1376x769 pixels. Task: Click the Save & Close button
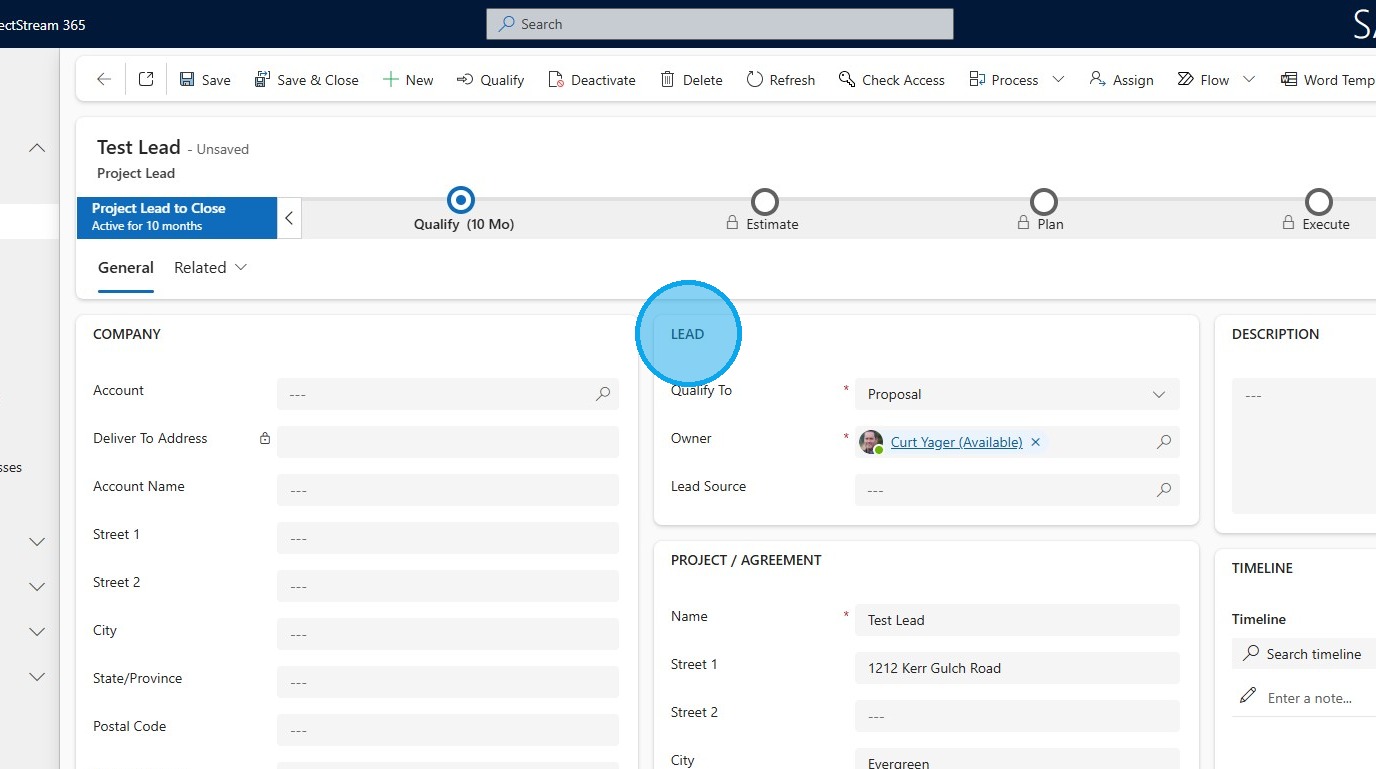pyautogui.click(x=306, y=80)
